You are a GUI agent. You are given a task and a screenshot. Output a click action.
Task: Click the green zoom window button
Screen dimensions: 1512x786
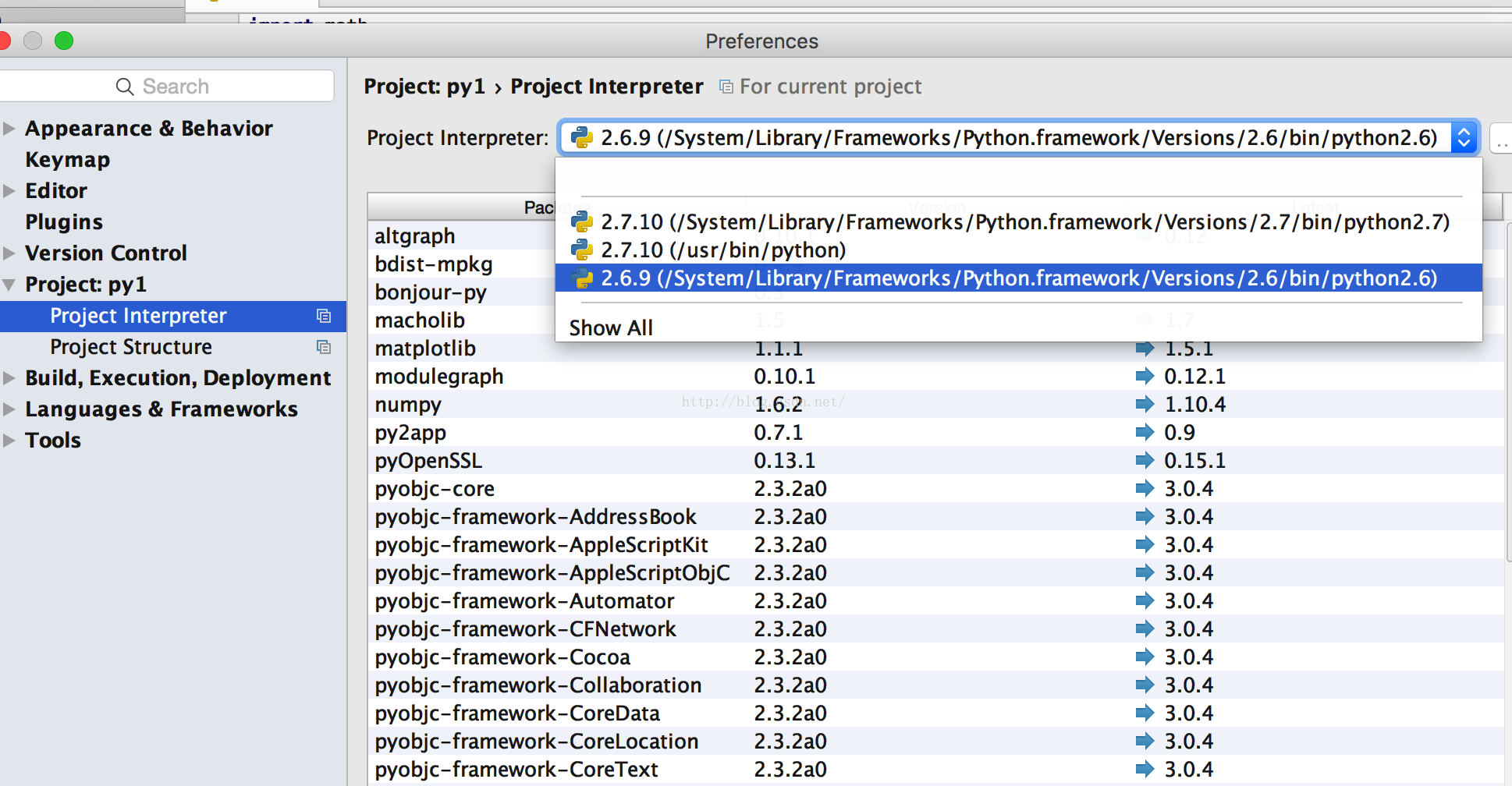coord(64,41)
